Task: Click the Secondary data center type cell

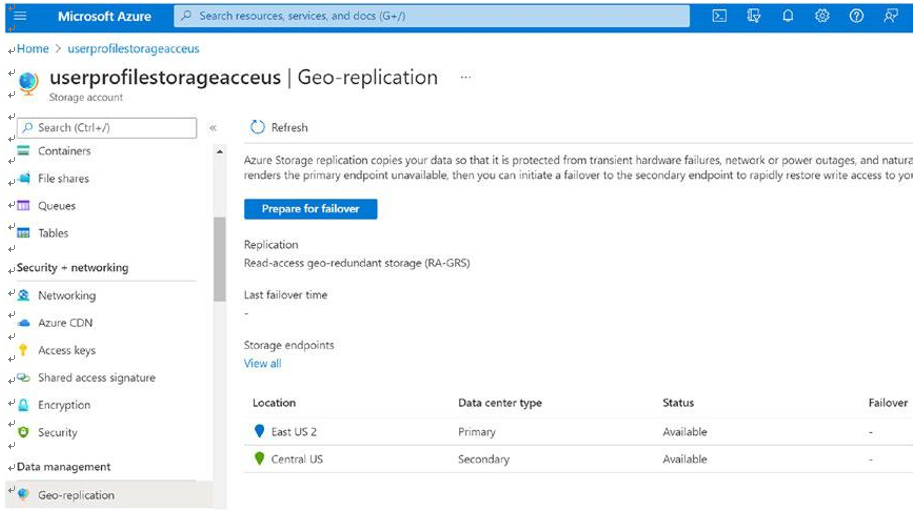Action: (x=484, y=459)
